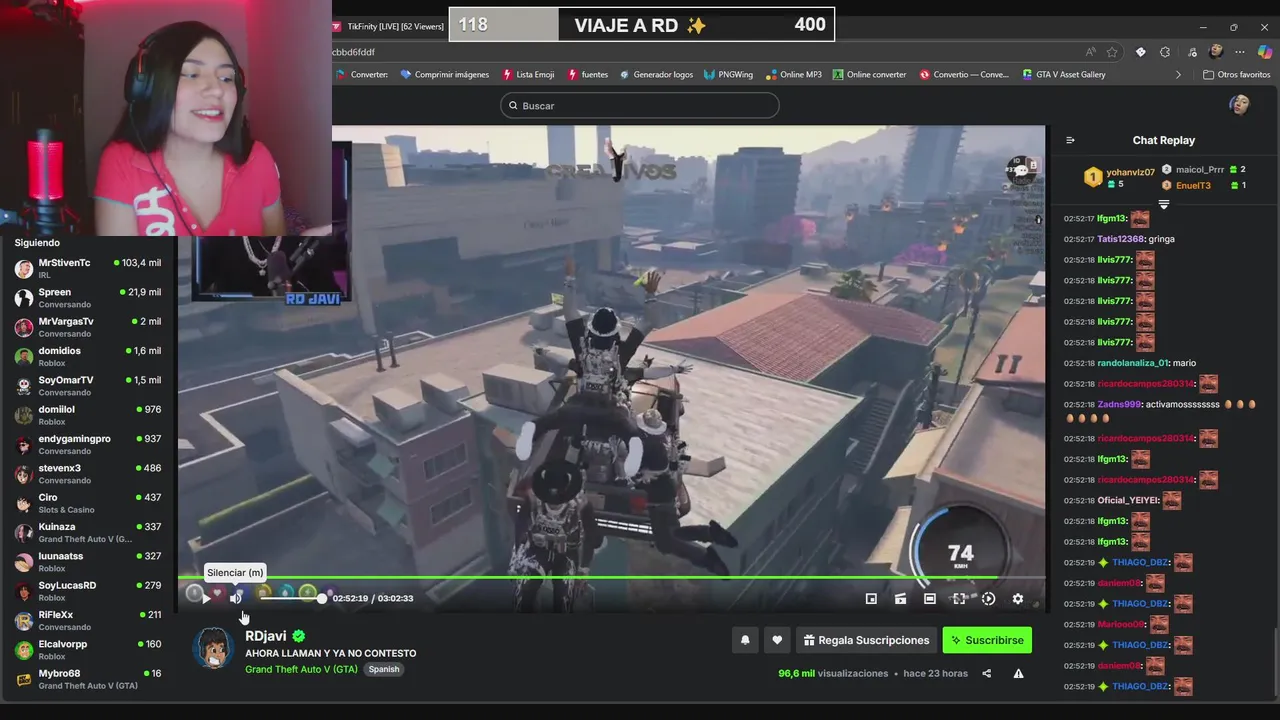The height and width of the screenshot is (720, 1280).
Task: Click the read aloud icon in the address bar
Action: click(x=1090, y=52)
